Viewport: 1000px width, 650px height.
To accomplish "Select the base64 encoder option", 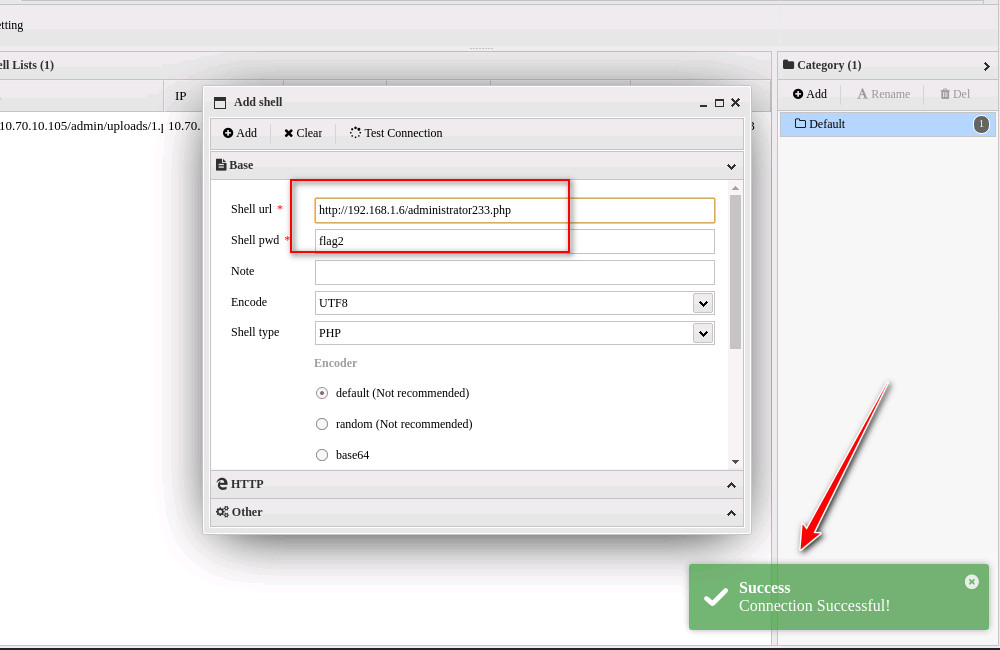I will (x=322, y=455).
